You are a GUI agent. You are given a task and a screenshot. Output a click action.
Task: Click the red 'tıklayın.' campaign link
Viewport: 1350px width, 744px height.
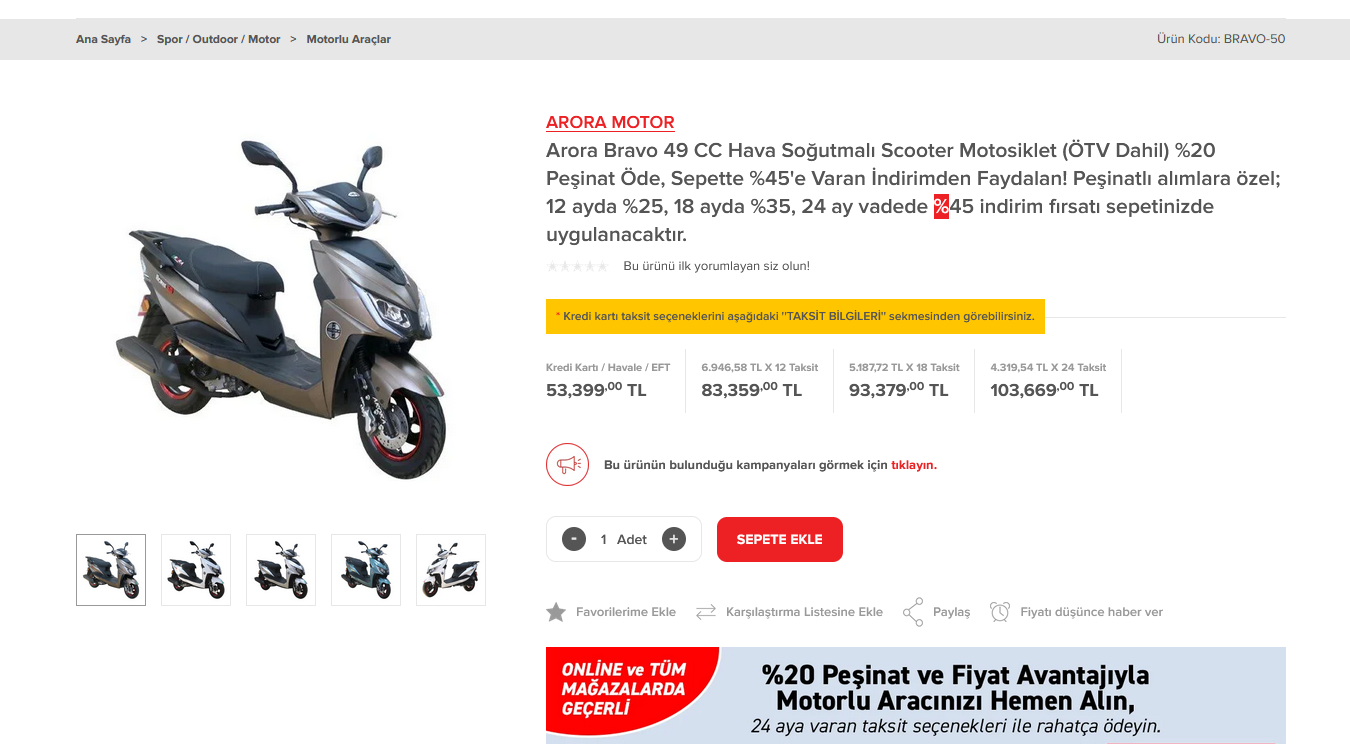point(913,465)
